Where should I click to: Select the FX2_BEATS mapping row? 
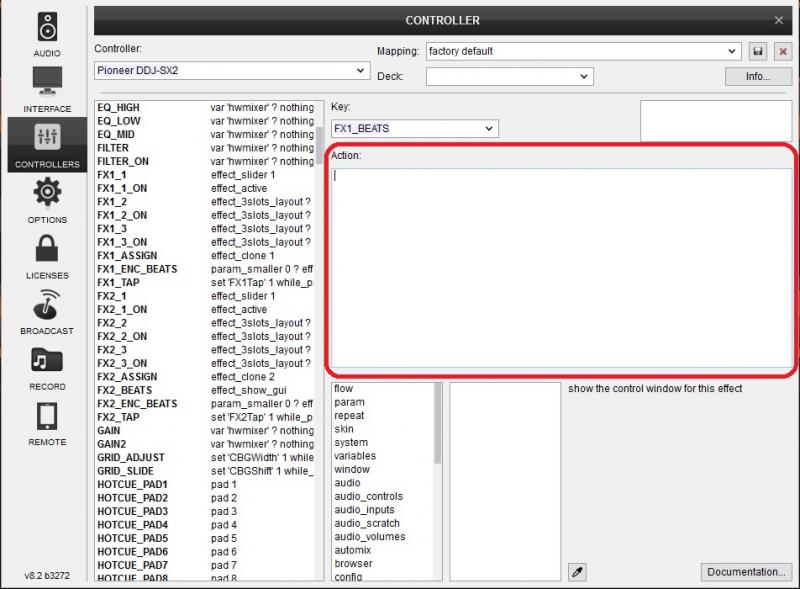206,390
